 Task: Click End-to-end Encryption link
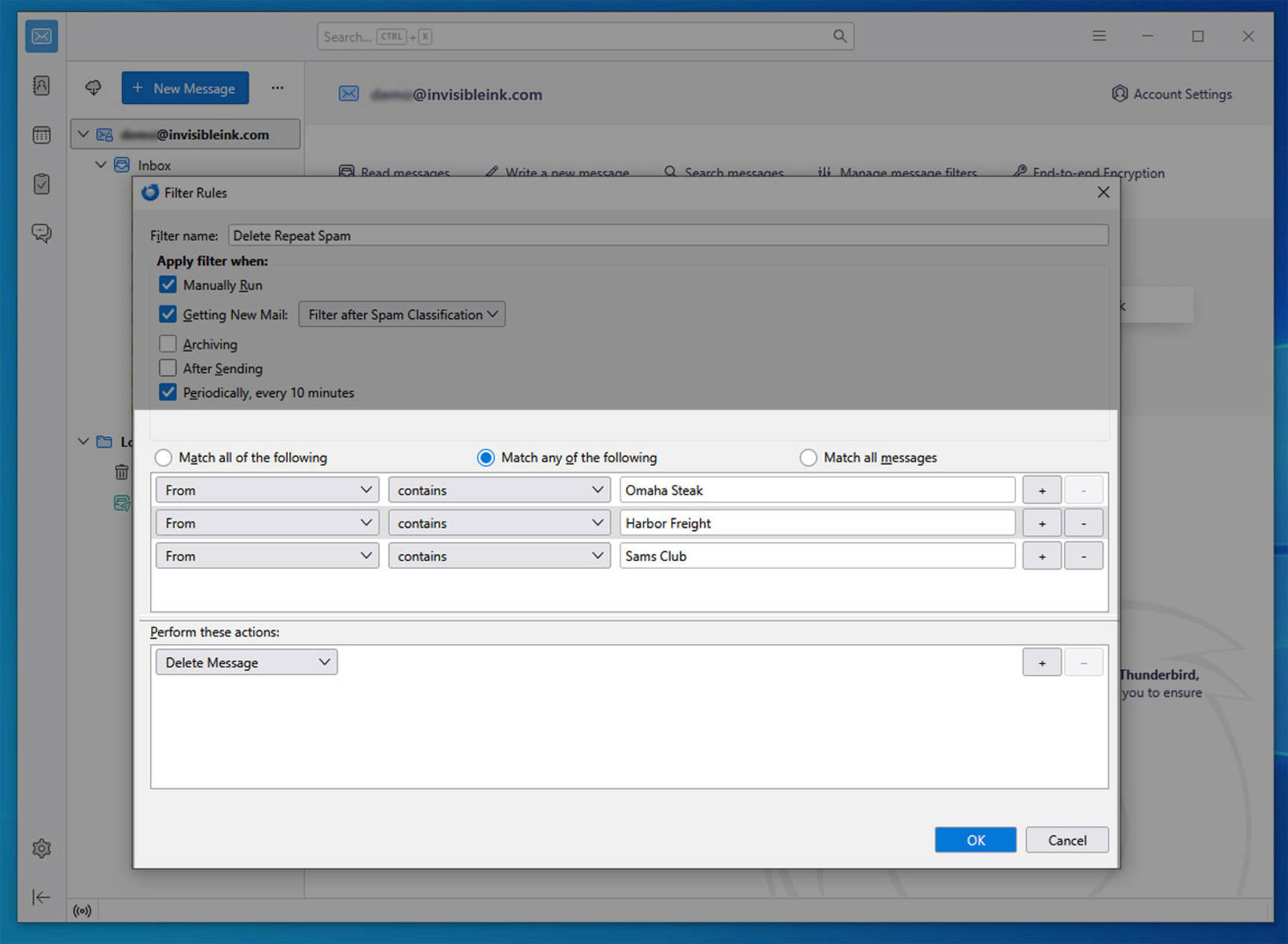coord(1098,173)
